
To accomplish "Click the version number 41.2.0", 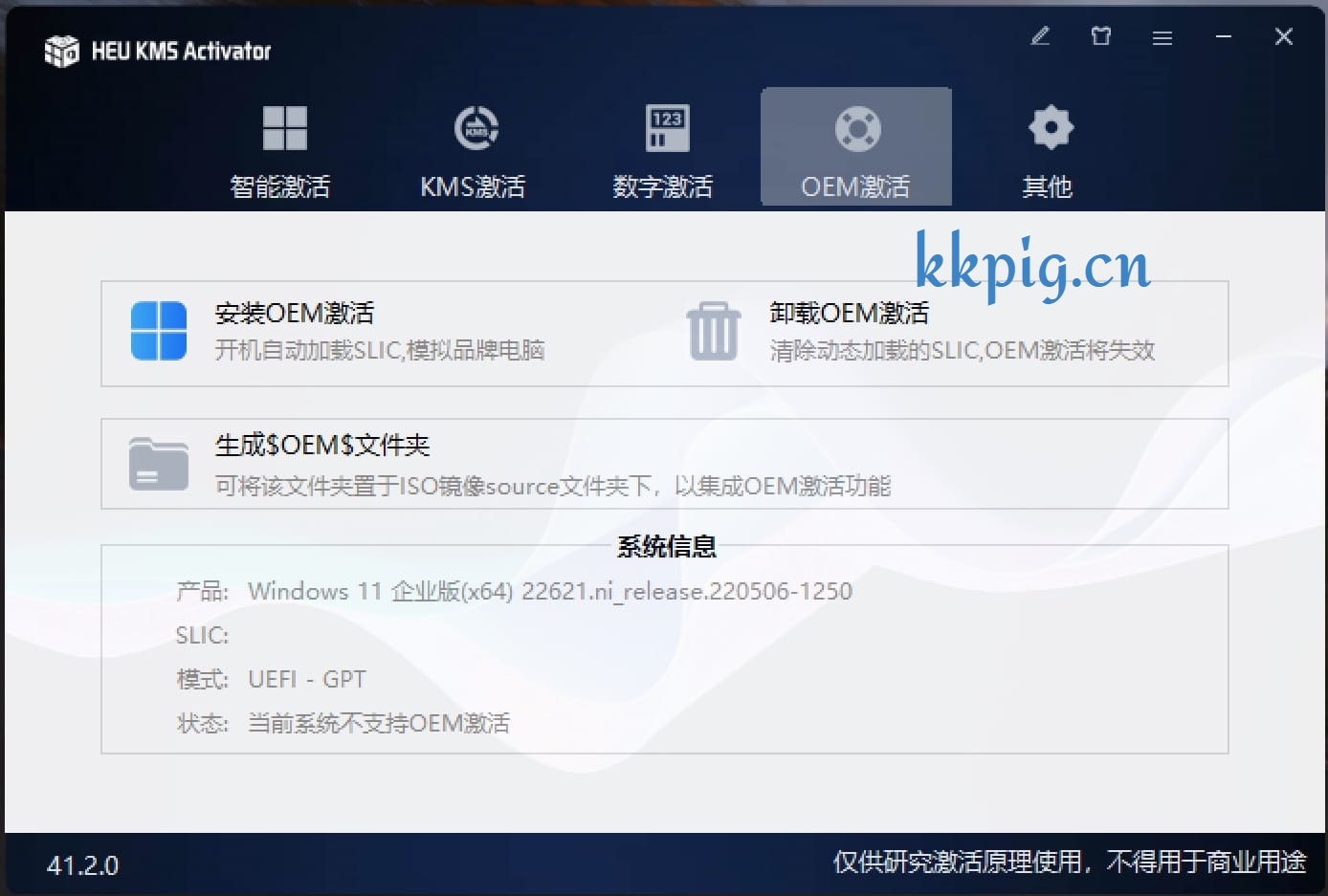I will pos(83,866).
